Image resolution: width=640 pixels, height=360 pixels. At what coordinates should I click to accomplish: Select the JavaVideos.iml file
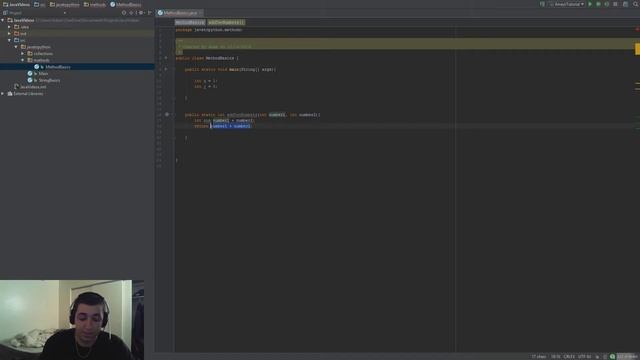(x=33, y=87)
